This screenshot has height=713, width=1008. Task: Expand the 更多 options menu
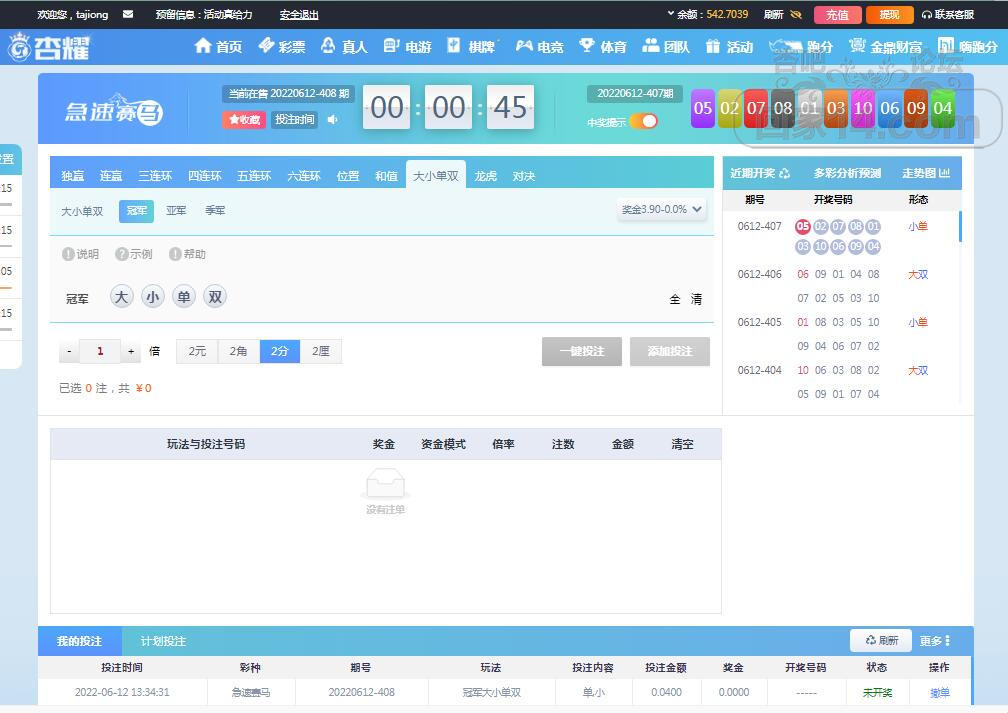pos(935,641)
